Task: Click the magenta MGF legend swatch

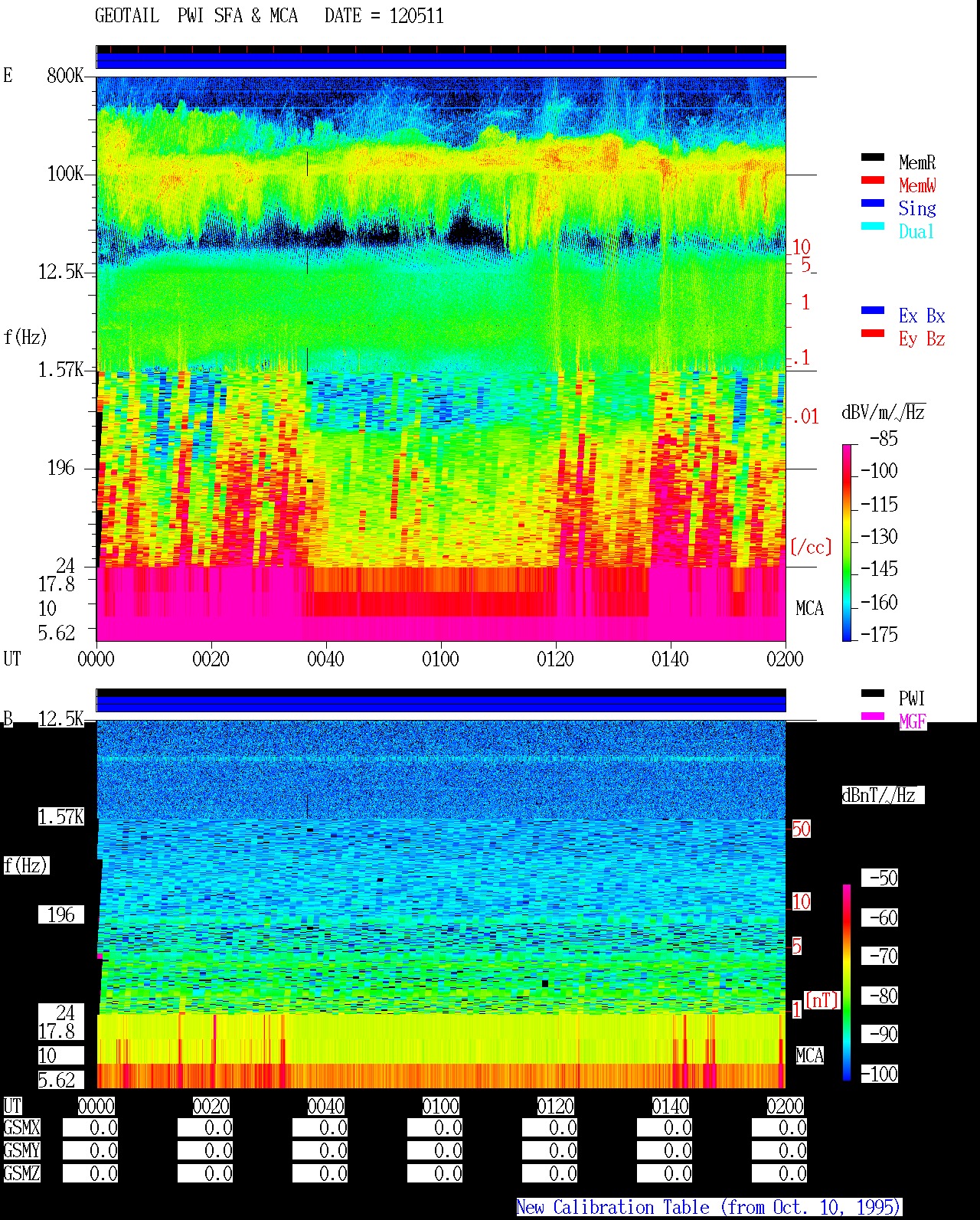Action: (873, 717)
